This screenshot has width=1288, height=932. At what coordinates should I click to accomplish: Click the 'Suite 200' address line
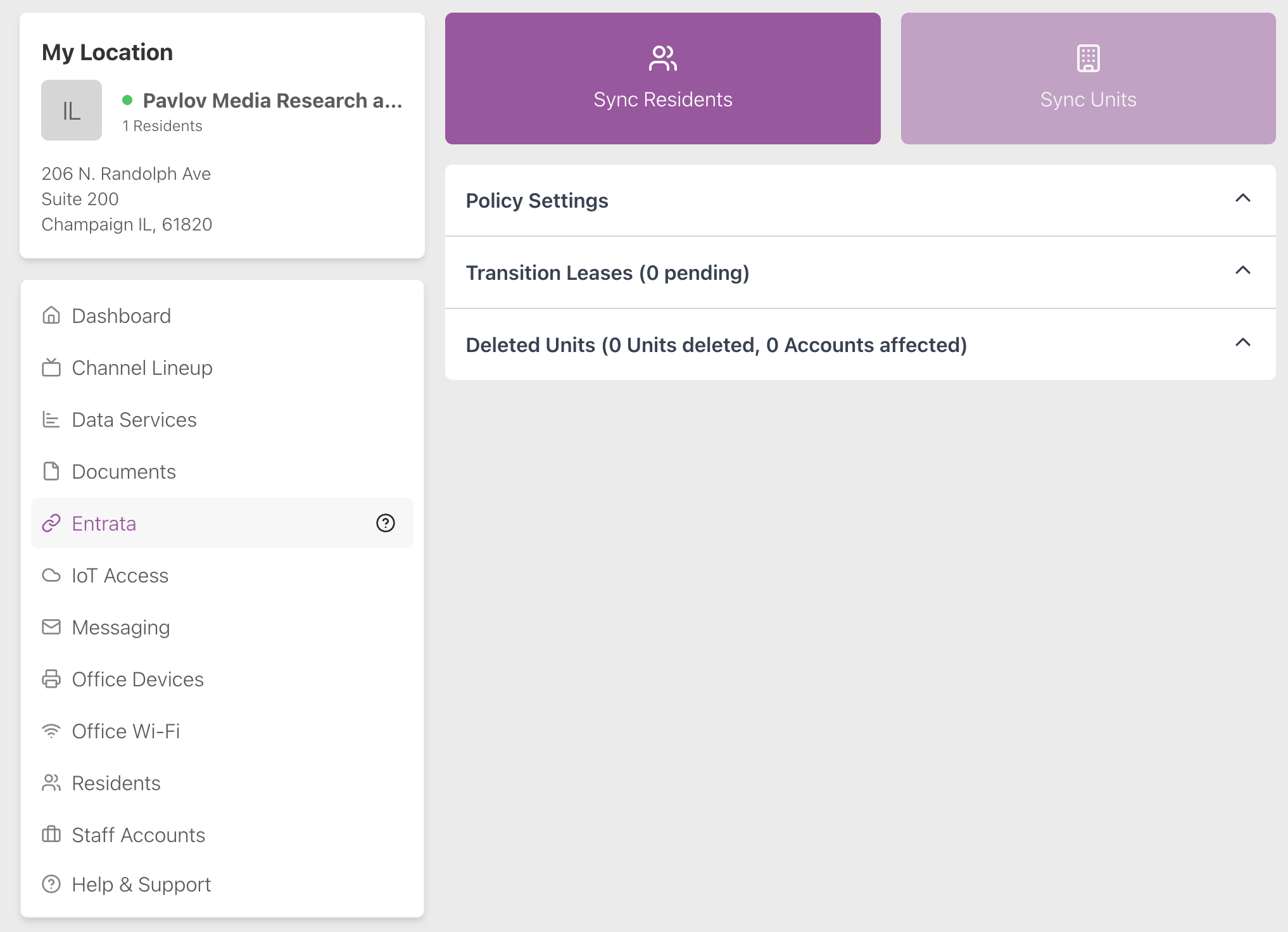[80, 199]
